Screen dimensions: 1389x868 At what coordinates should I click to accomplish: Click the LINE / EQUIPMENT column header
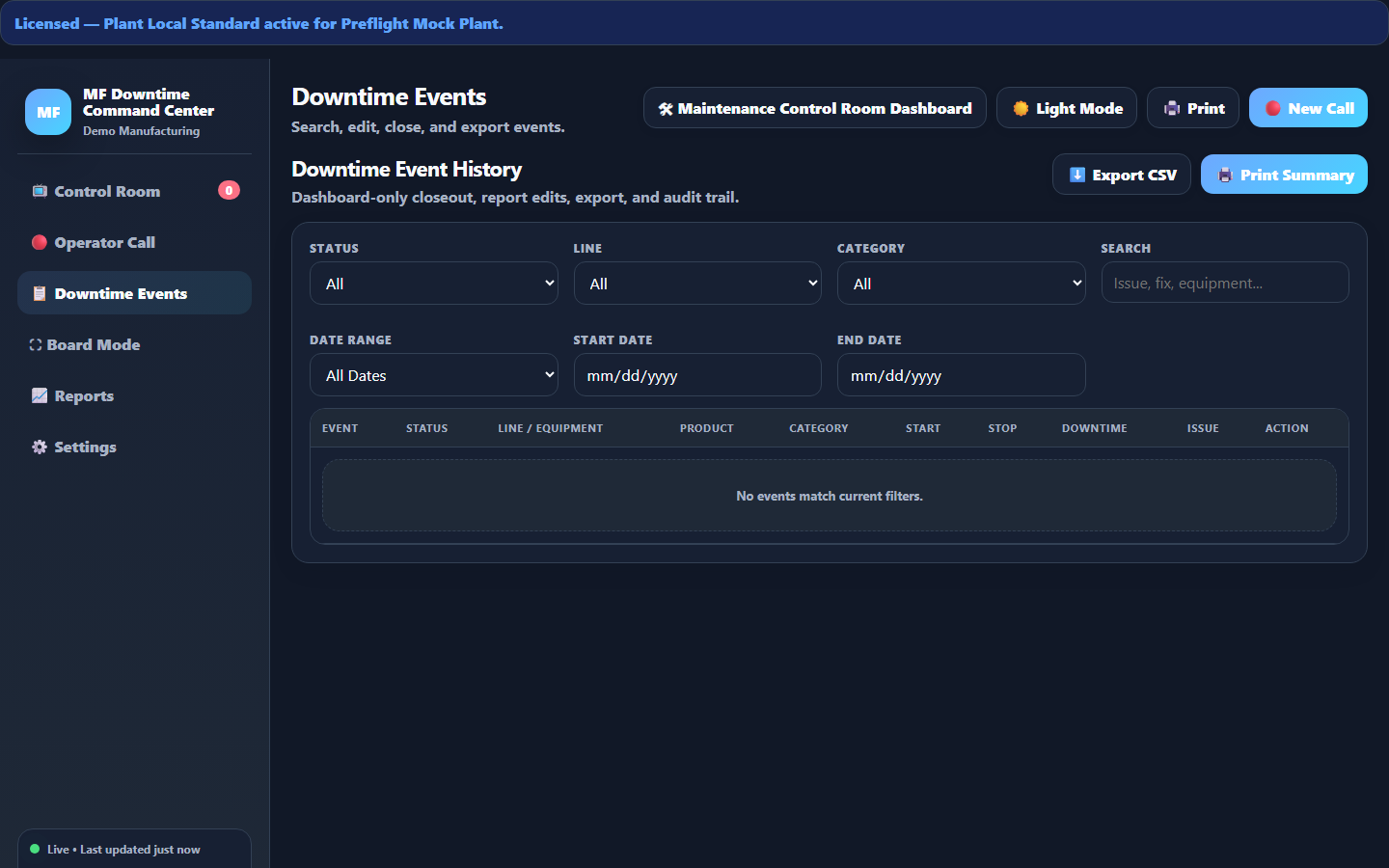(550, 428)
